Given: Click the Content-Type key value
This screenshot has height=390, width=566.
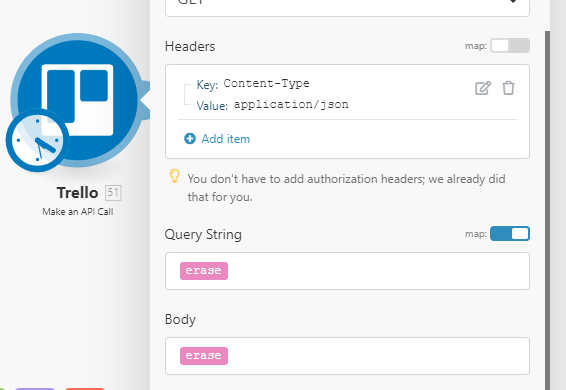Looking at the screenshot, I should tap(266, 83).
